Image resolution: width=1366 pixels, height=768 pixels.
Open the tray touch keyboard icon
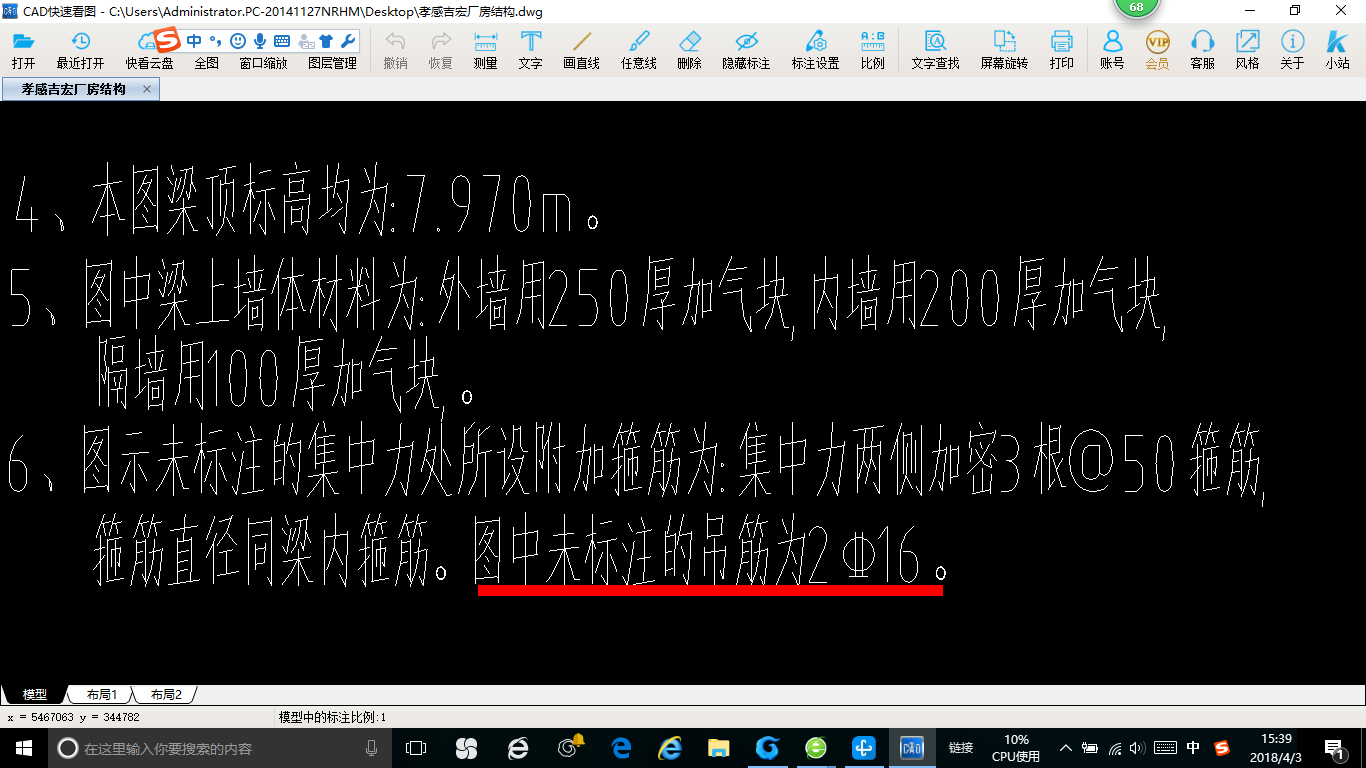(x=1165, y=748)
